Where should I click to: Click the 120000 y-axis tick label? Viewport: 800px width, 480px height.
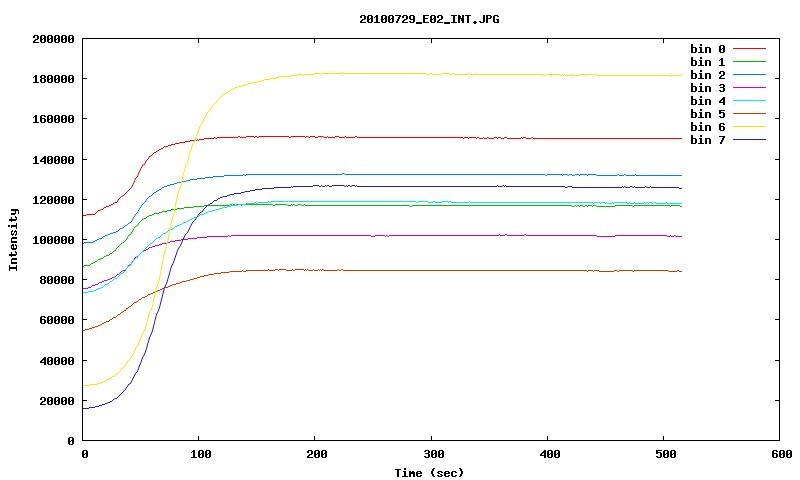click(x=53, y=200)
